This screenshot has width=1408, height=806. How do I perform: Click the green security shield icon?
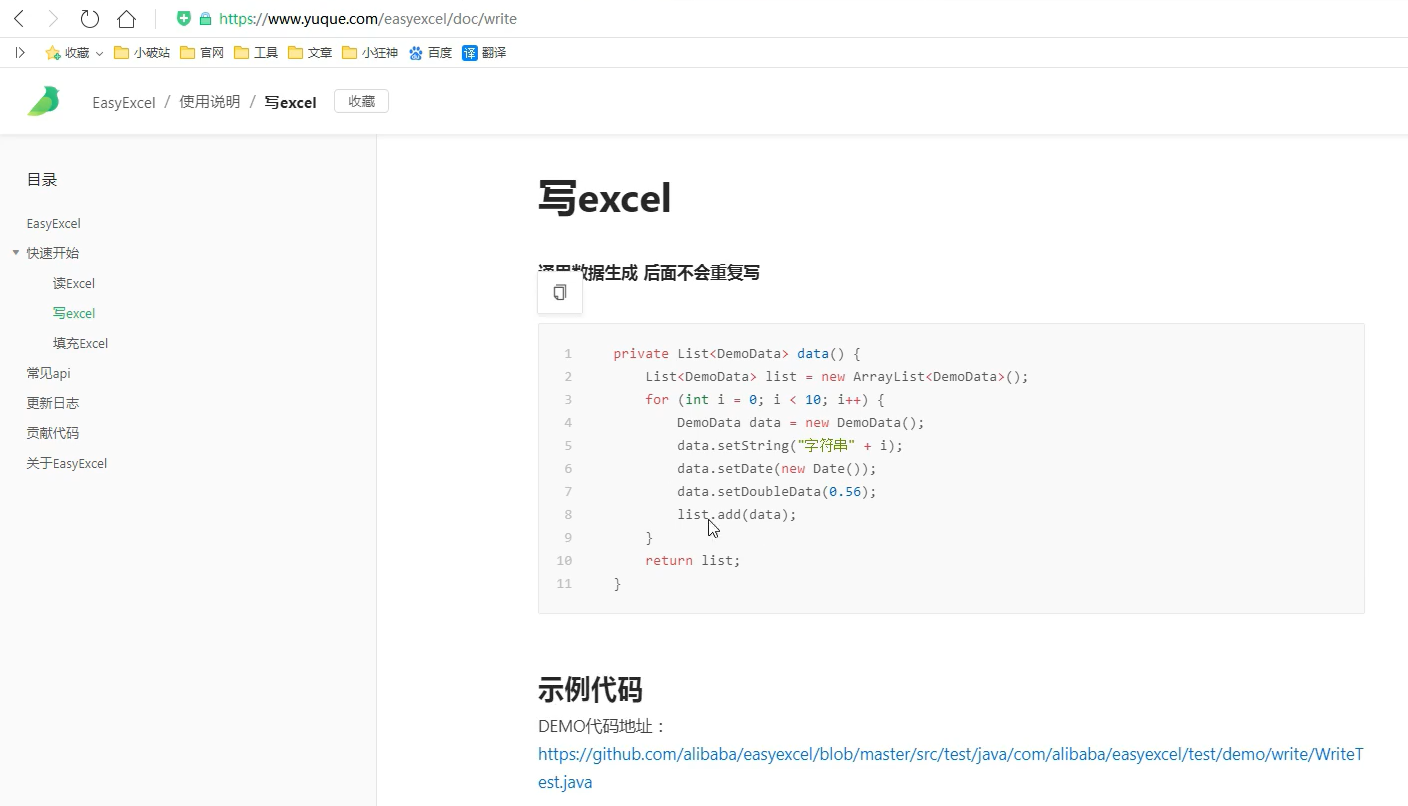coord(183,18)
